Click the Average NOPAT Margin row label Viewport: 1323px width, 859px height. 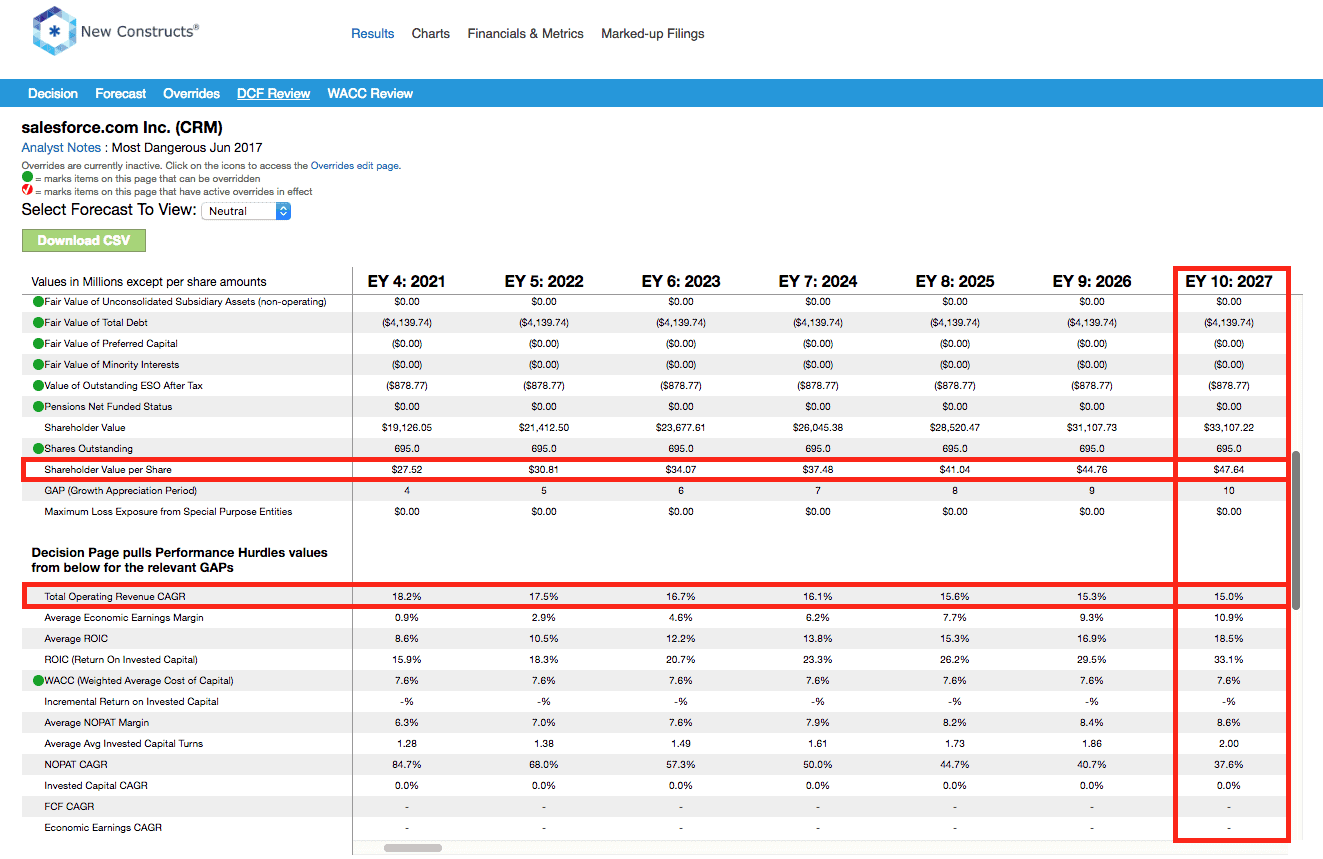(96, 723)
